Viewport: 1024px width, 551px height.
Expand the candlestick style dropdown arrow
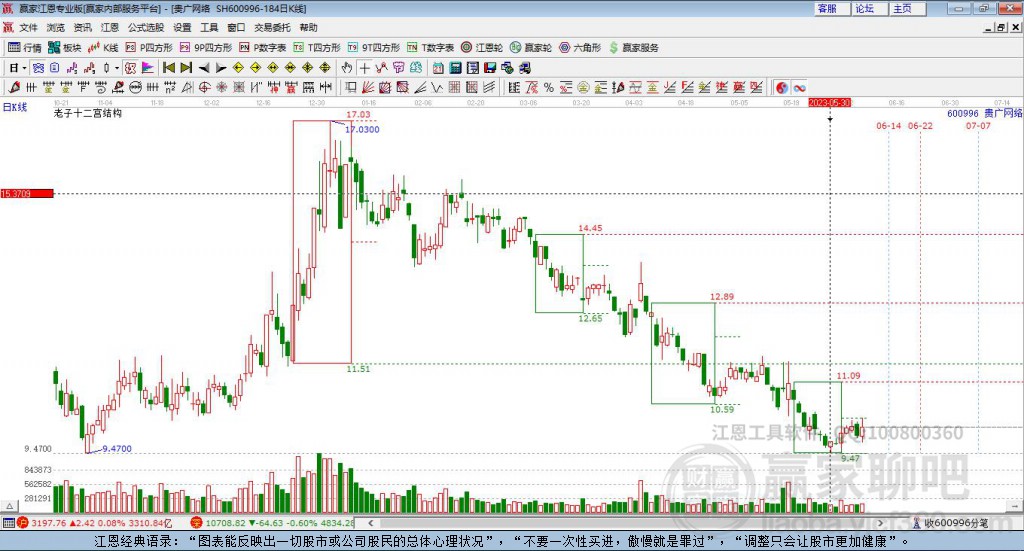[x=117, y=68]
